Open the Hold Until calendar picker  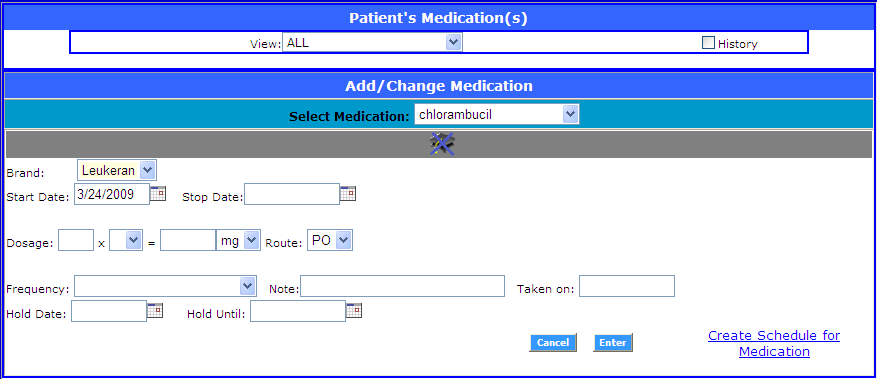click(x=354, y=310)
